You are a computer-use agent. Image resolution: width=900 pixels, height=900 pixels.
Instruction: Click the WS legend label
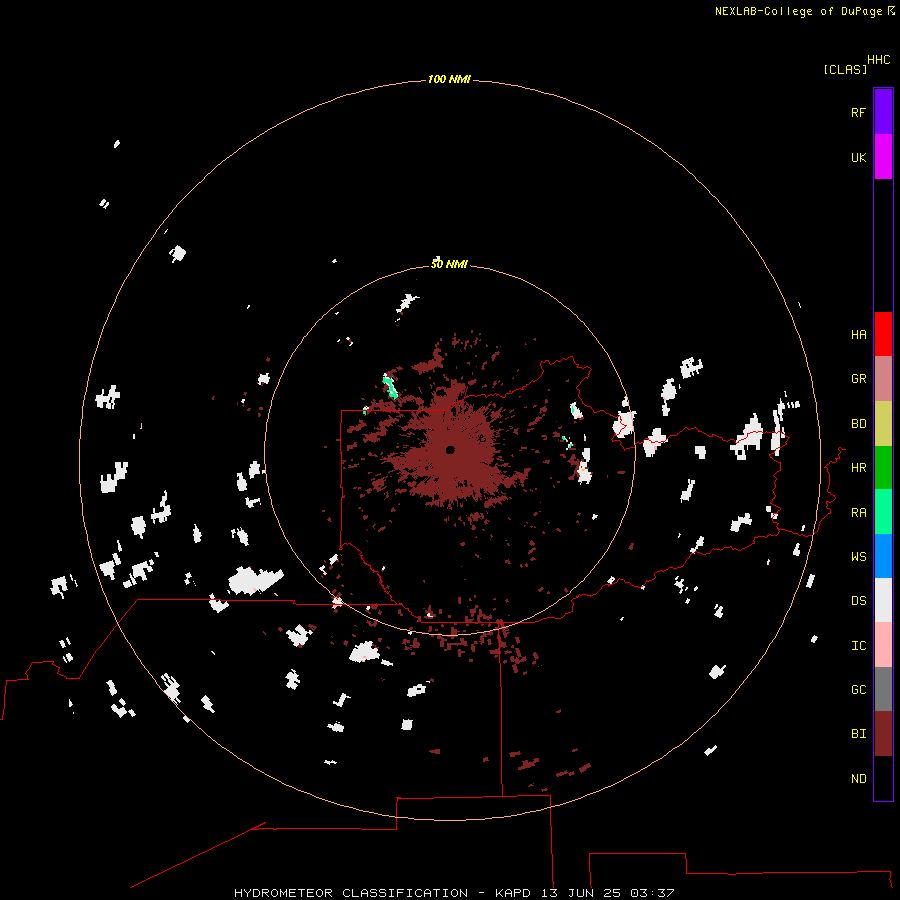(x=858, y=557)
